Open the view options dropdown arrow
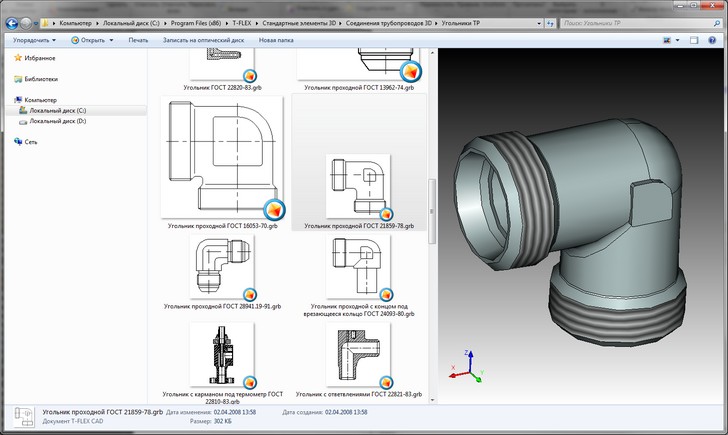Image resolution: width=728 pixels, height=435 pixels. coord(677,40)
